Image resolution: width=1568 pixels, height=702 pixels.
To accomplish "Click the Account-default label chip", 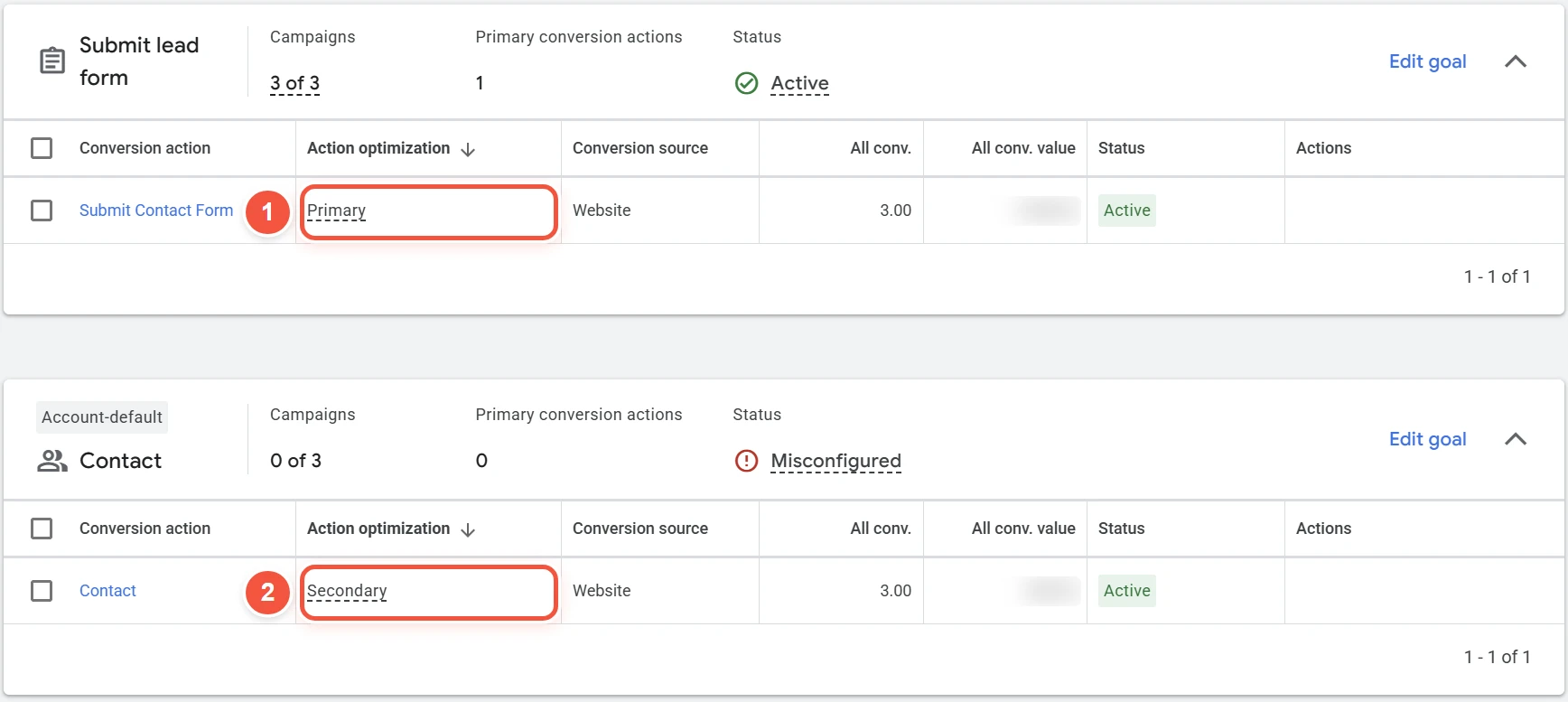I will [x=102, y=417].
